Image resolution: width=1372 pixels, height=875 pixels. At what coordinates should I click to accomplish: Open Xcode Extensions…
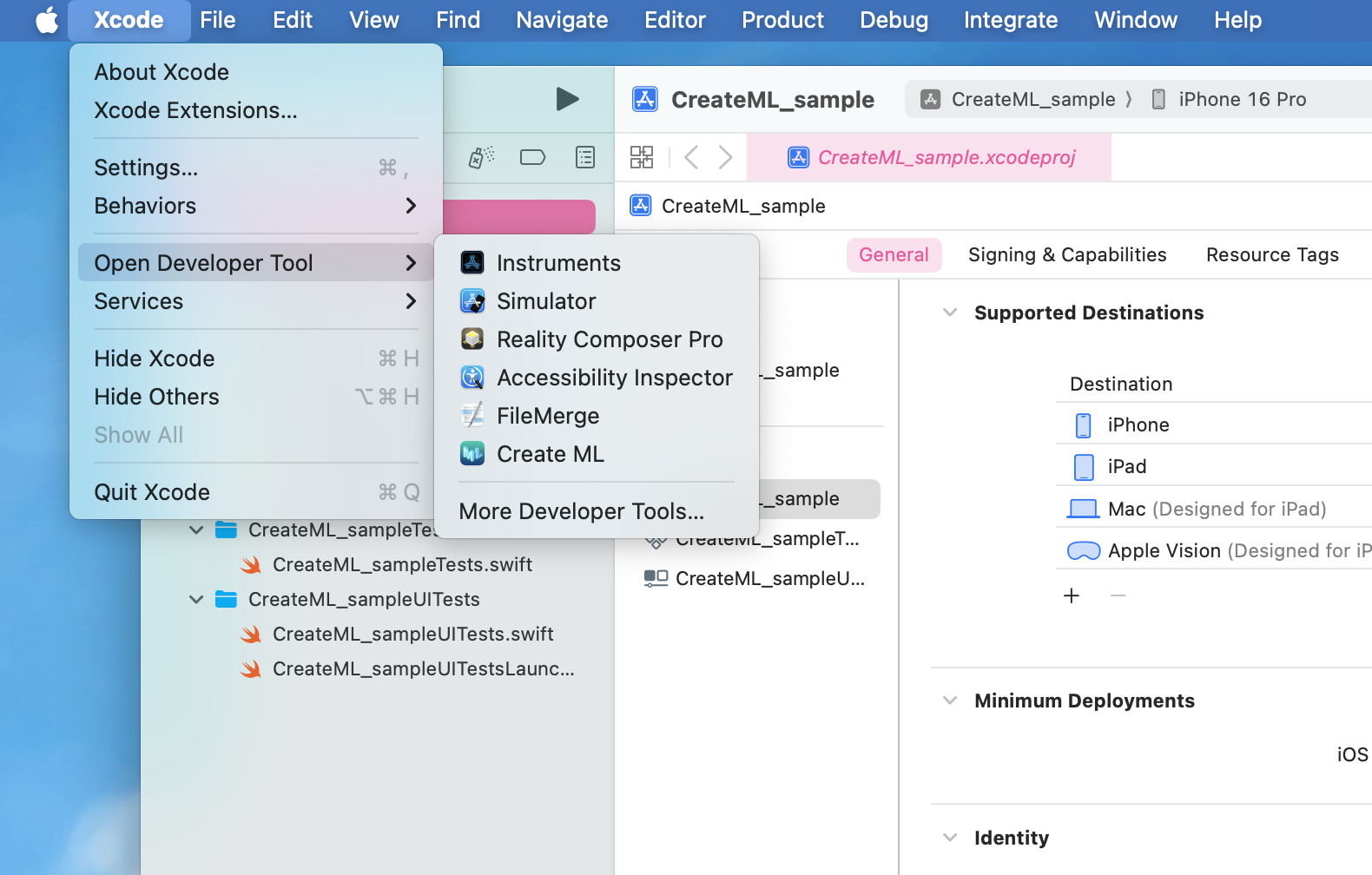click(256, 110)
